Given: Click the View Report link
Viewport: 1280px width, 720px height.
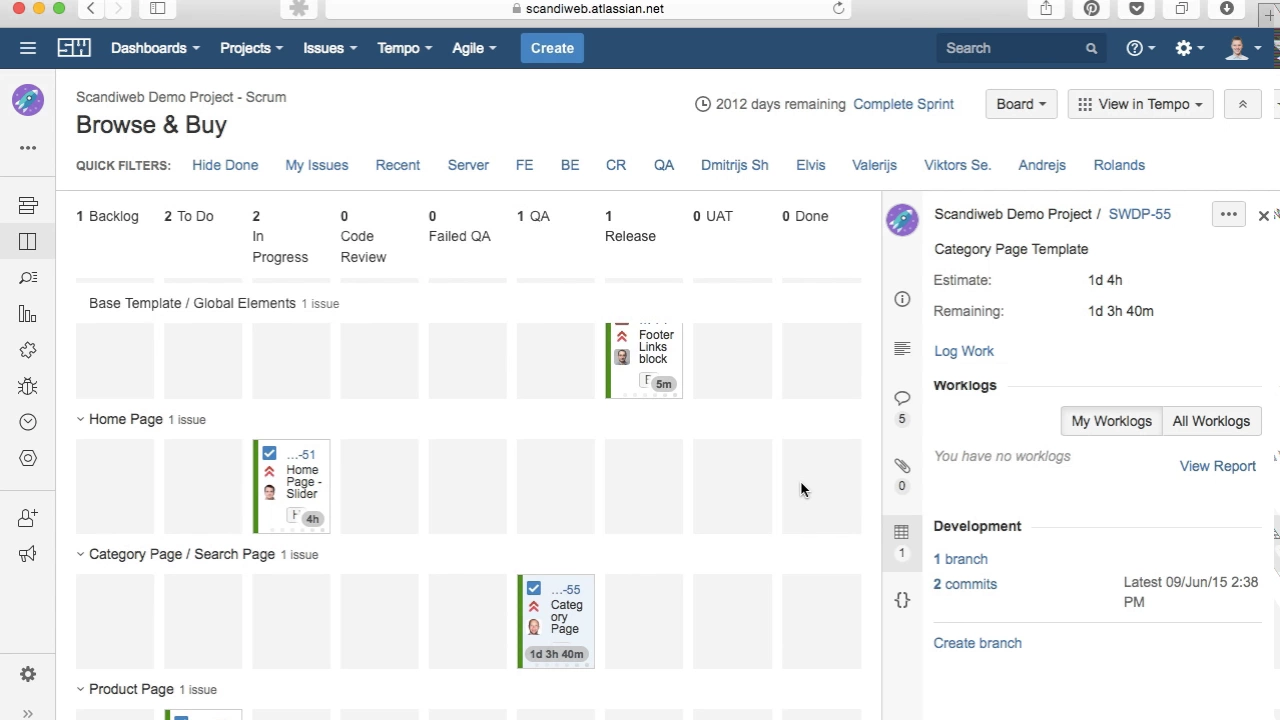Looking at the screenshot, I should coord(1218,466).
